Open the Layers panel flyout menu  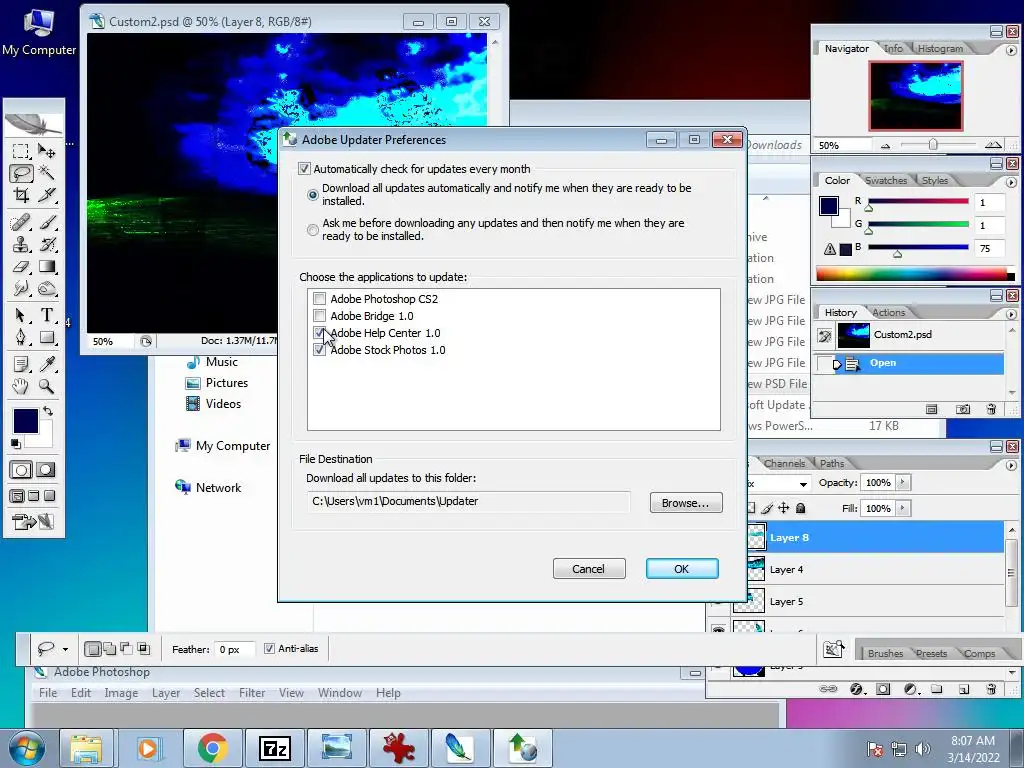[x=1011, y=465]
